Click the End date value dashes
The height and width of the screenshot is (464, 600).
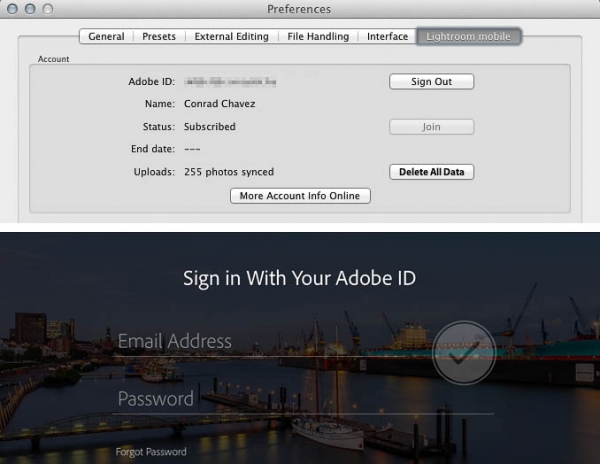click(192, 149)
